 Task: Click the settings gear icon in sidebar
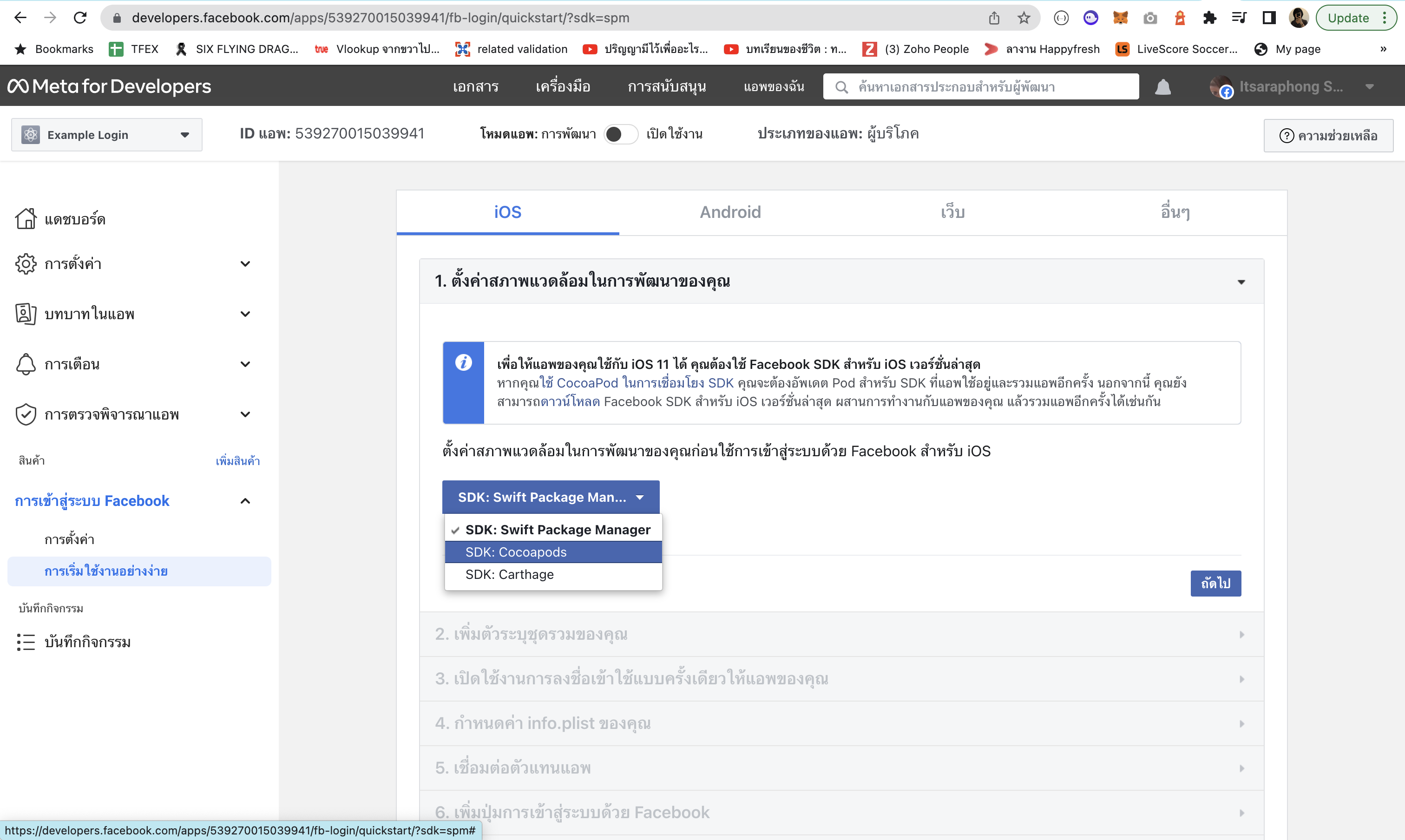[x=26, y=264]
